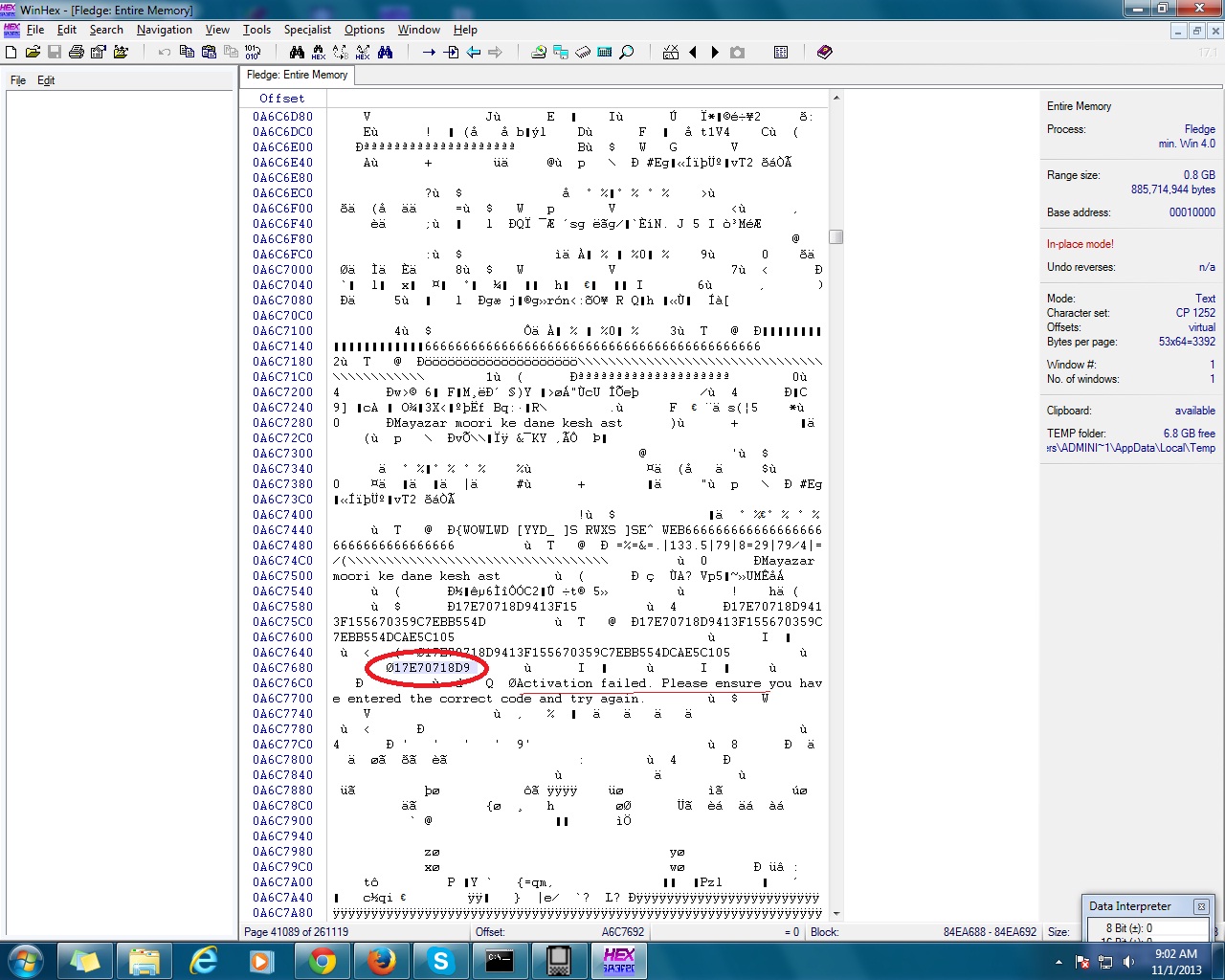Viewport: 1225px width, 980px height.
Task: Switch to command prompt taskbar window
Action: pos(500,961)
